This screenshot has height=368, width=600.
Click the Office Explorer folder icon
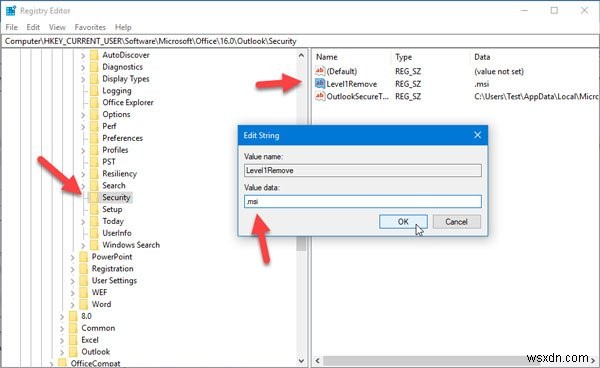pyautogui.click(x=94, y=103)
